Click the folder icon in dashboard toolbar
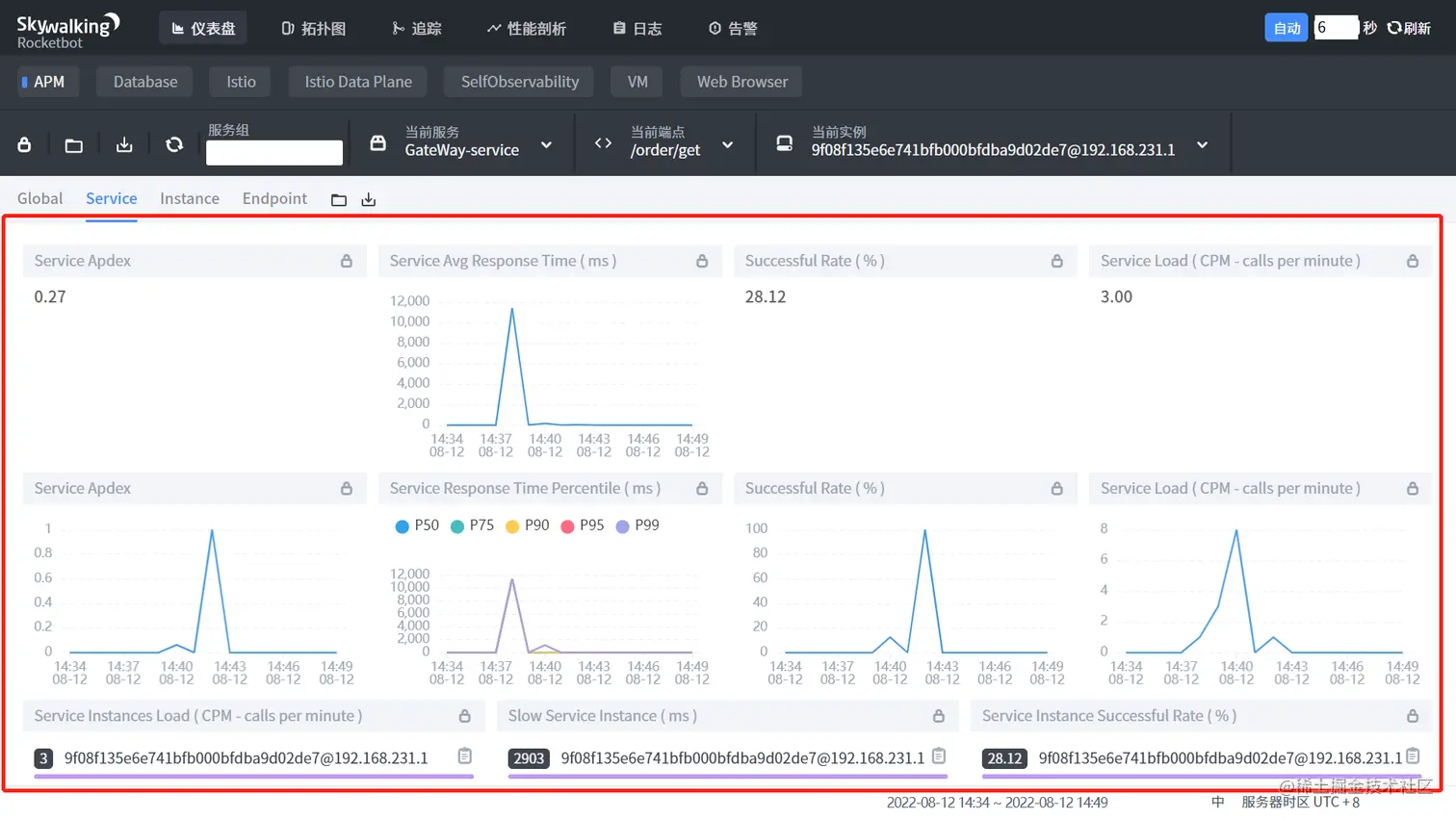1456x819 pixels. (73, 145)
